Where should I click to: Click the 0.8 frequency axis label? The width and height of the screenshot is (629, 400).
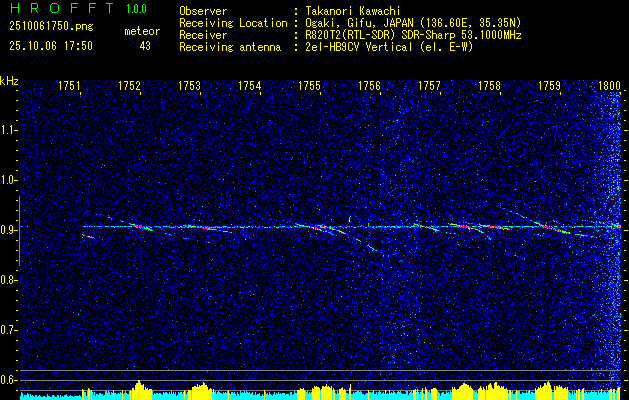[x=7, y=280]
